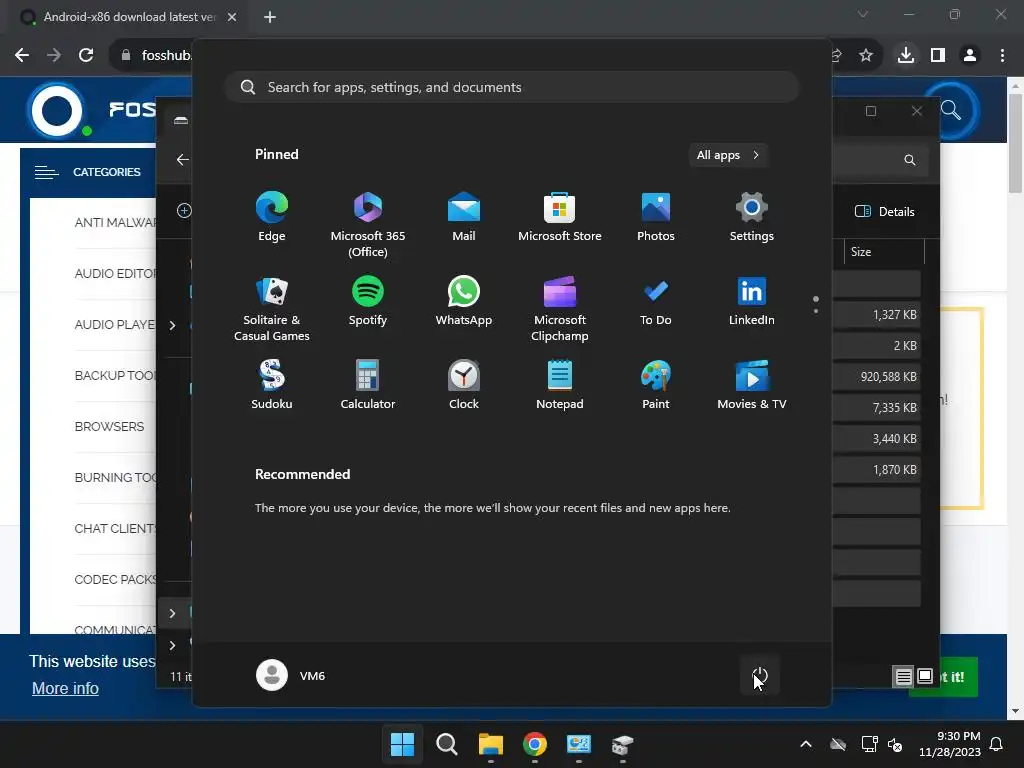Open Chrome three-dot menu
Screen dimensions: 1024x768
(x=1002, y=55)
